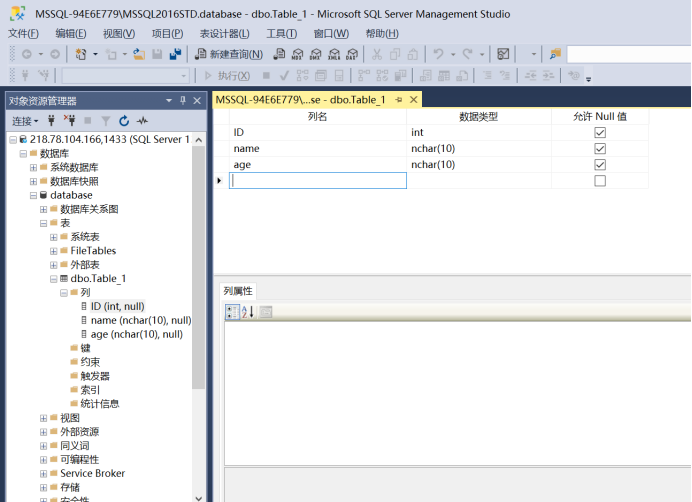
Task: Select the 统计信息 folder
Action: tap(100, 404)
